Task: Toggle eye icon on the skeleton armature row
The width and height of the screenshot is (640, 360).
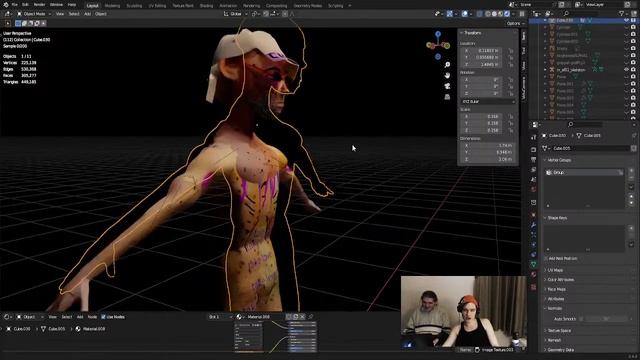Action: tap(626, 69)
